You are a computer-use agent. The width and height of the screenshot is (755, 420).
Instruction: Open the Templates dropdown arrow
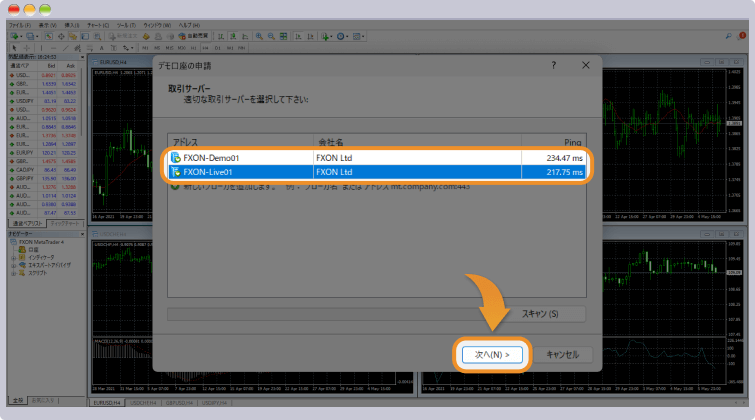coord(363,37)
